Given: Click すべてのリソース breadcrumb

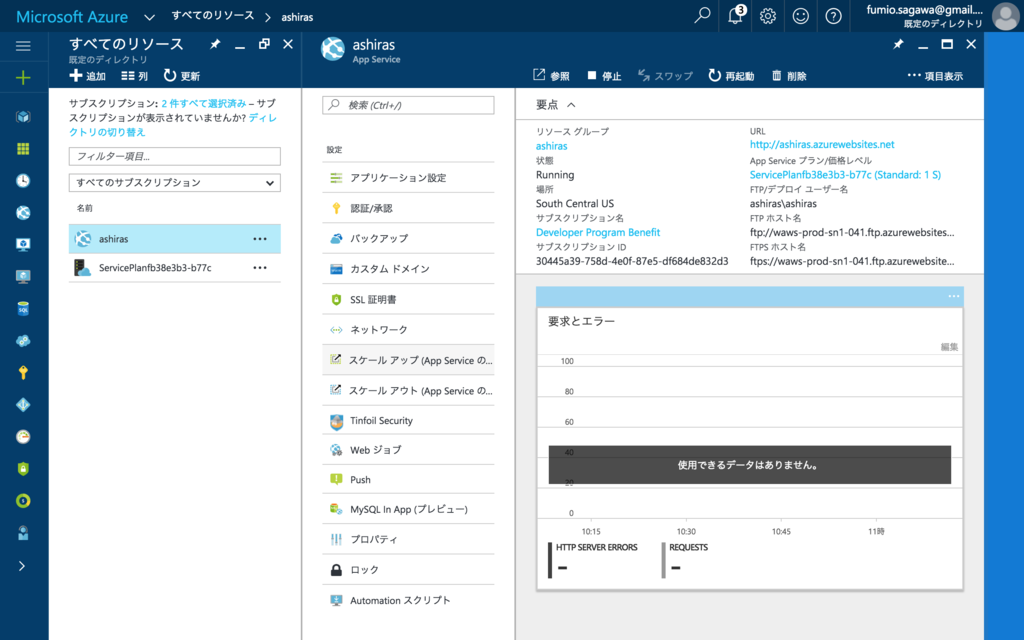Looking at the screenshot, I should 212,16.
